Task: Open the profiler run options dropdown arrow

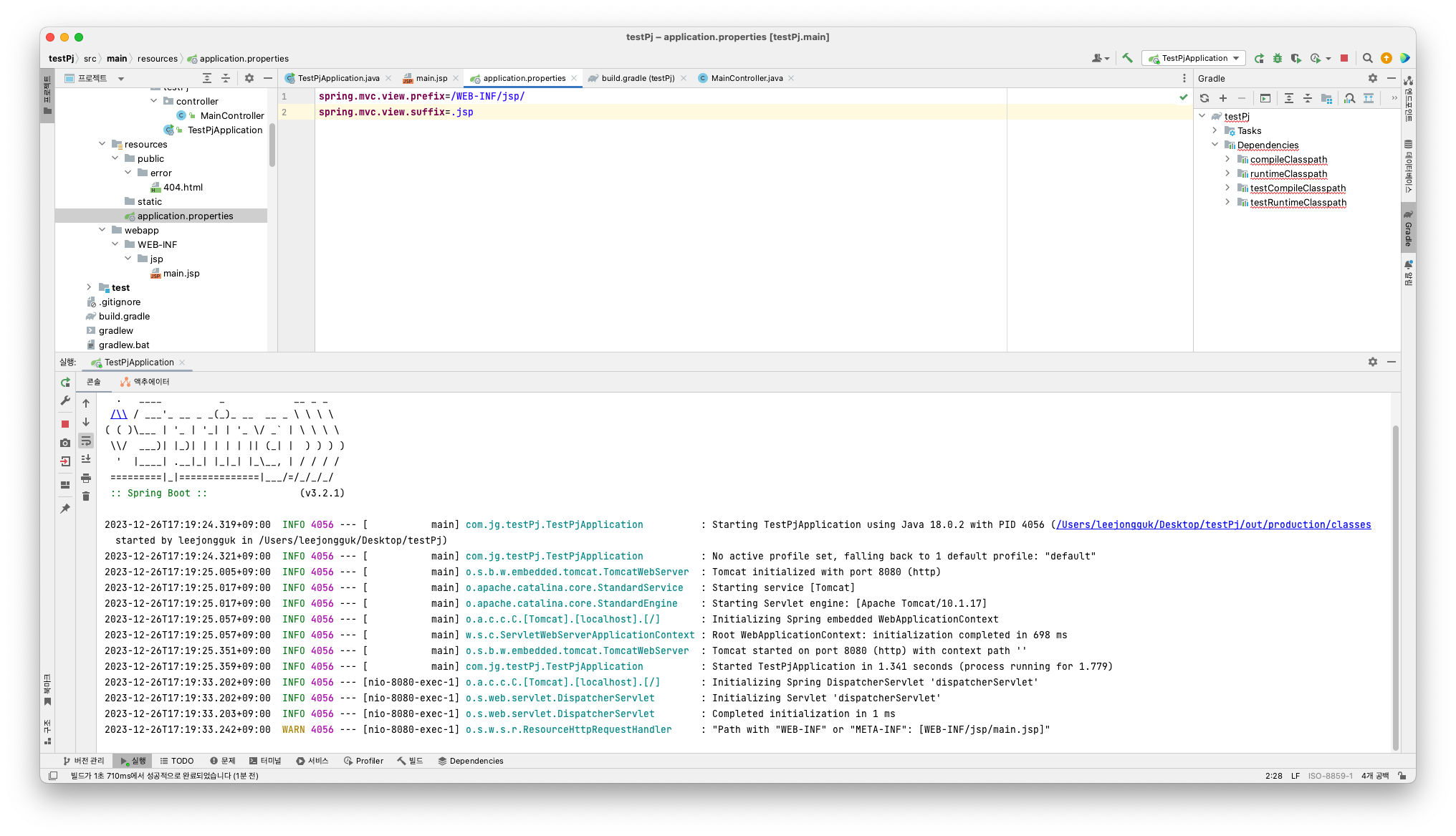Action: click(1328, 59)
